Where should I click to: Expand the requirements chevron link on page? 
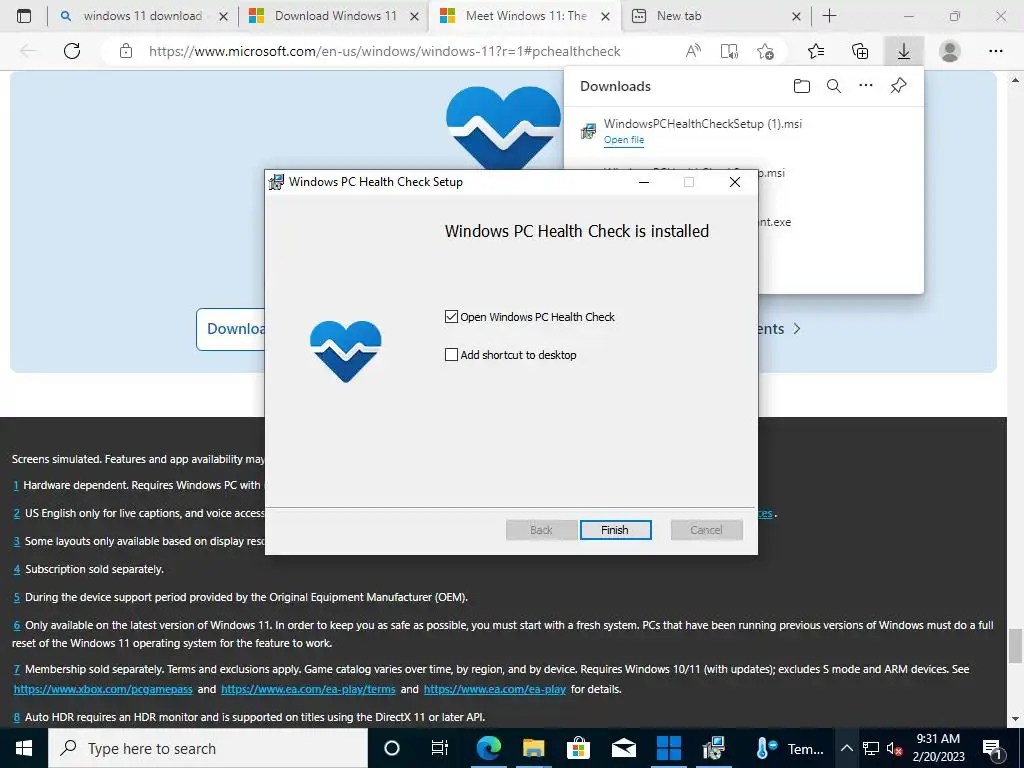click(x=797, y=328)
